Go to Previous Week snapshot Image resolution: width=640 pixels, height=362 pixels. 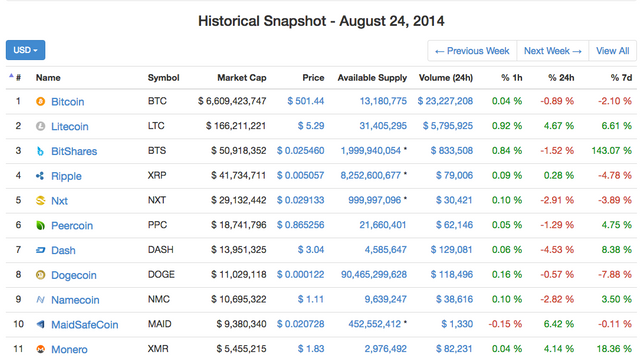pos(472,51)
